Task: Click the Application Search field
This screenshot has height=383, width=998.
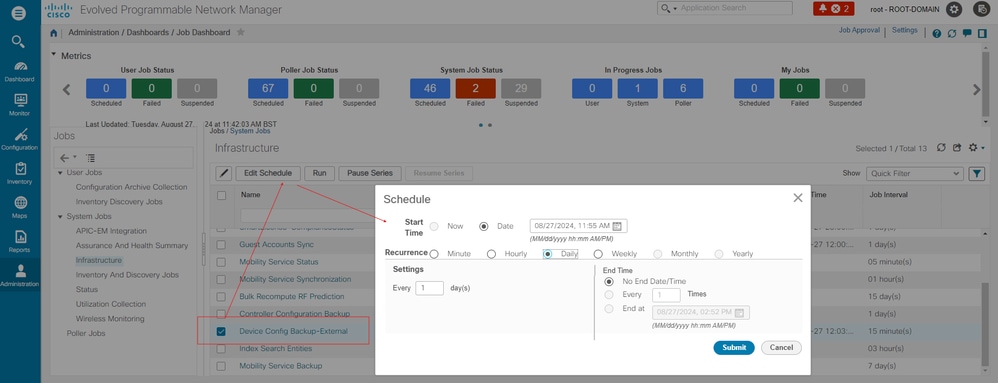Action: 735,8
